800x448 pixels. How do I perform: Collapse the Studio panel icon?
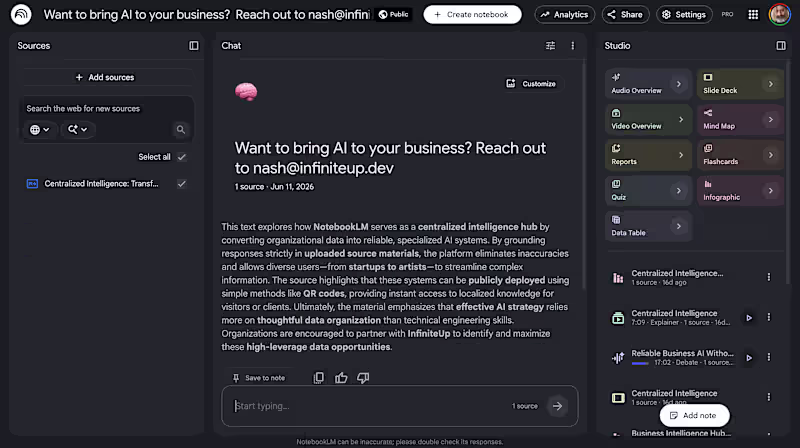pyautogui.click(x=781, y=46)
